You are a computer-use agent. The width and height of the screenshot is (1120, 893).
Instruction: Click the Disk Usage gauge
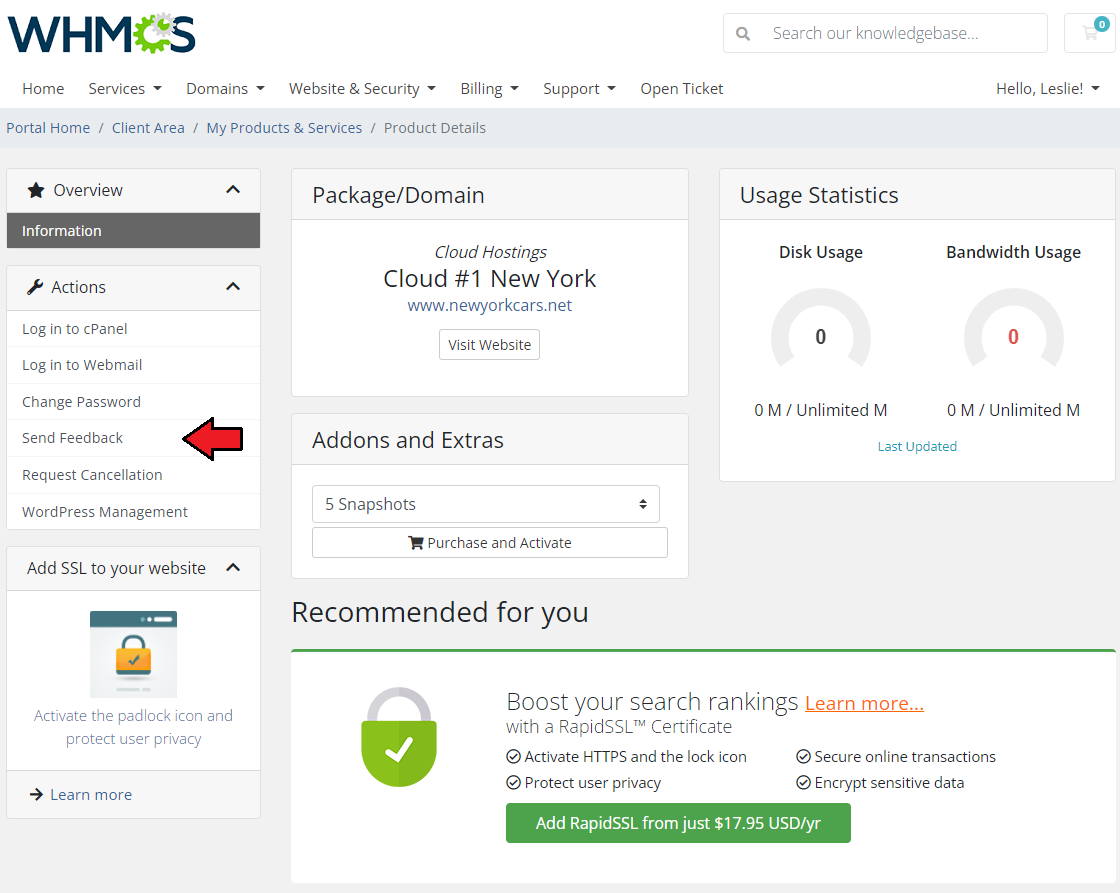point(821,329)
